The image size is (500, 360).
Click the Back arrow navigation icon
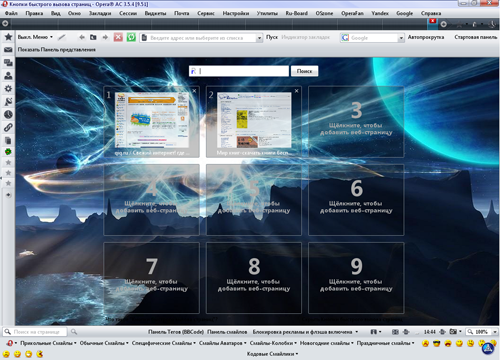[x=82, y=37]
